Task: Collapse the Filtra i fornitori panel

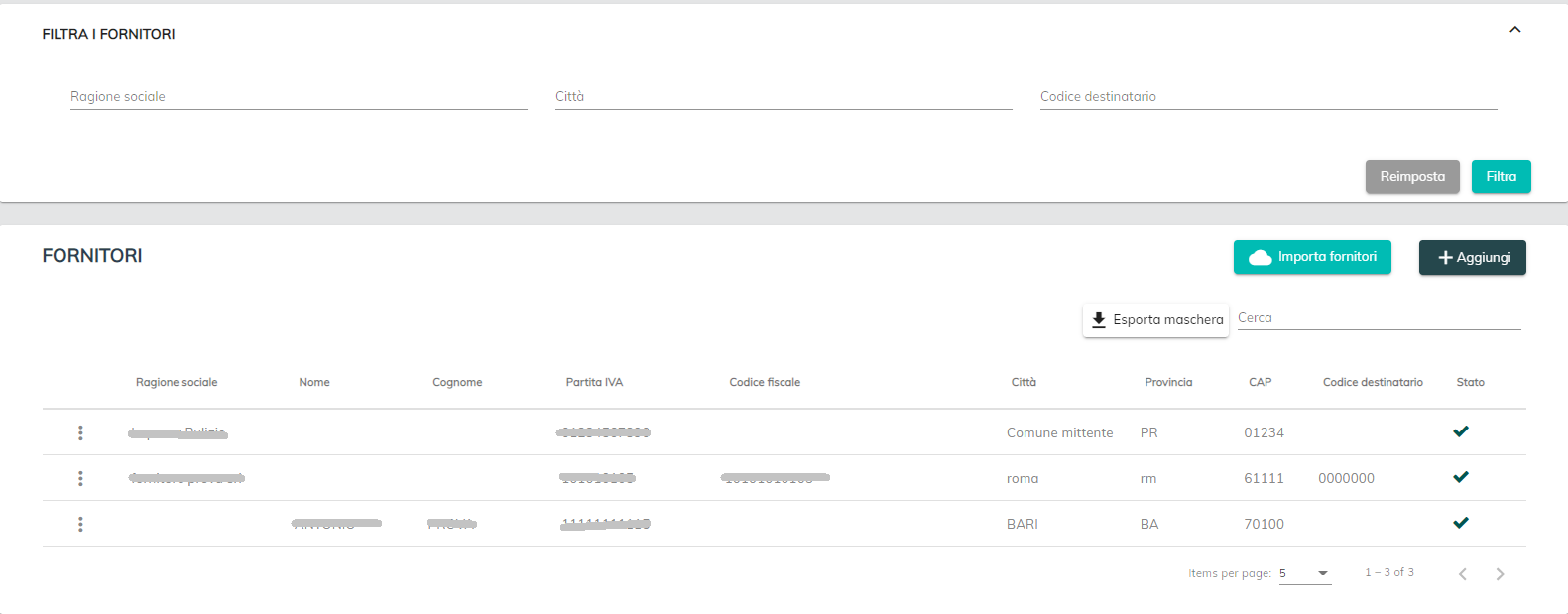Action: pyautogui.click(x=1514, y=30)
